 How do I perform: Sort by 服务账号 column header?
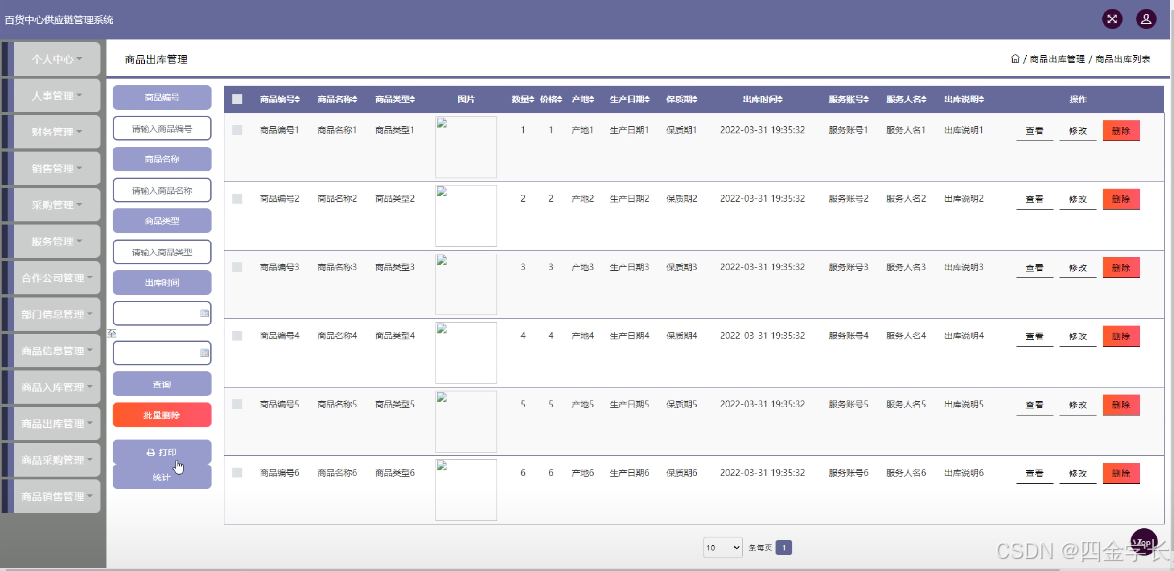849,100
